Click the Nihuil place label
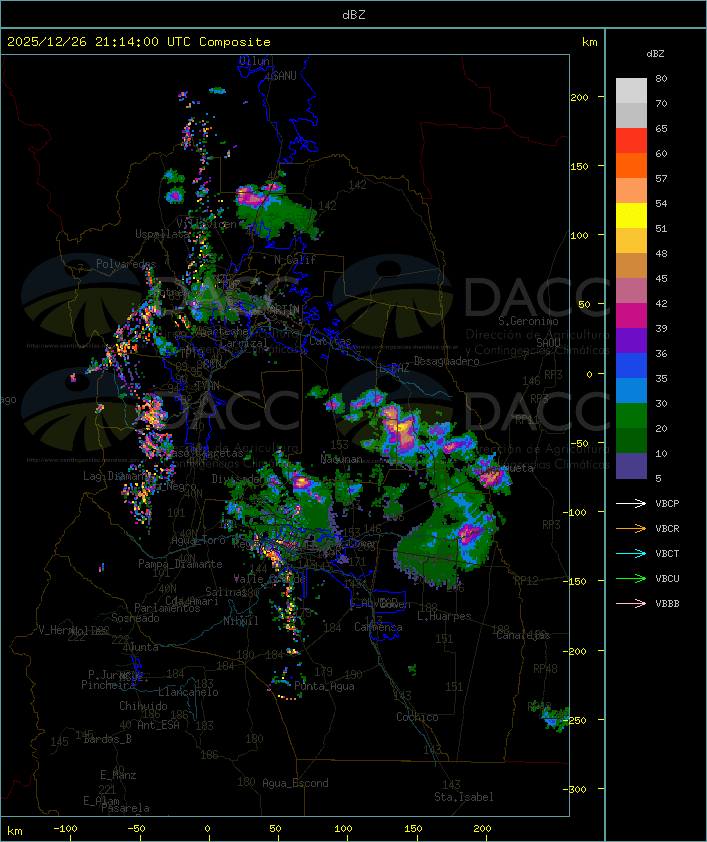This screenshot has height=842, width=707. (x=241, y=621)
